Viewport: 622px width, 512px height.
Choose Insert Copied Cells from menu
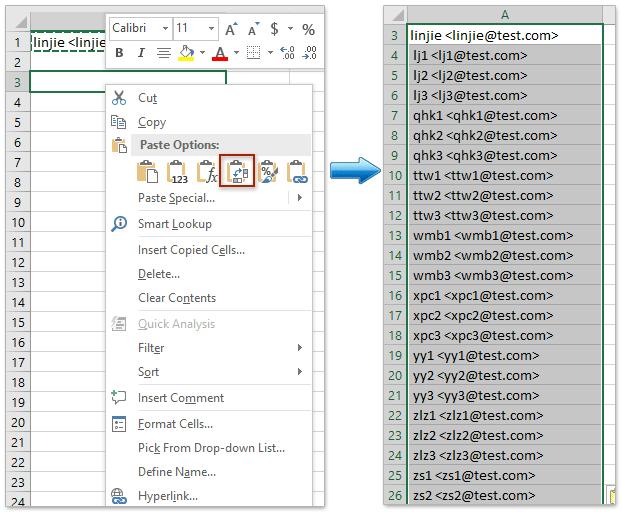[190, 250]
